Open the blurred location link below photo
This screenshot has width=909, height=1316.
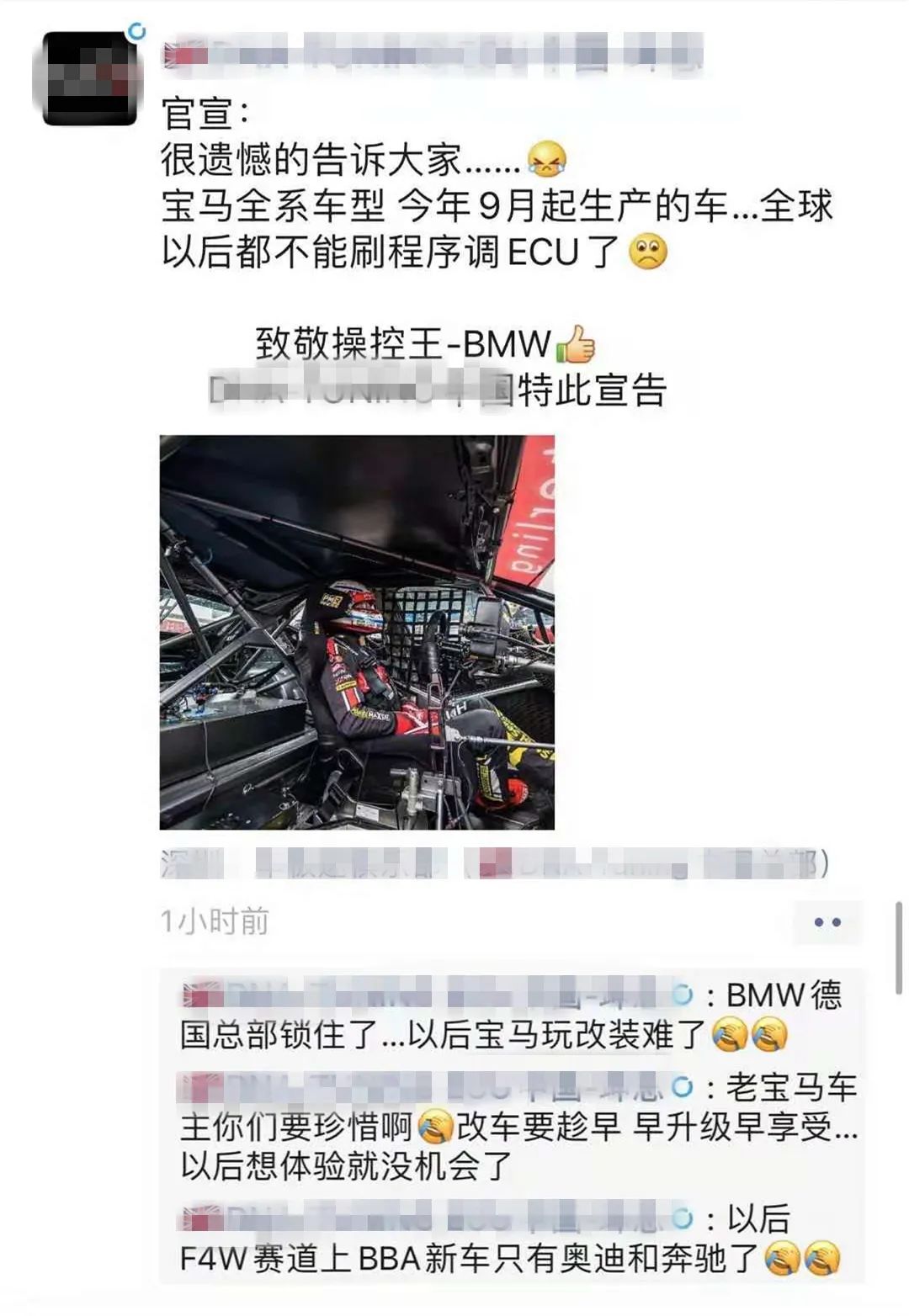(x=495, y=864)
